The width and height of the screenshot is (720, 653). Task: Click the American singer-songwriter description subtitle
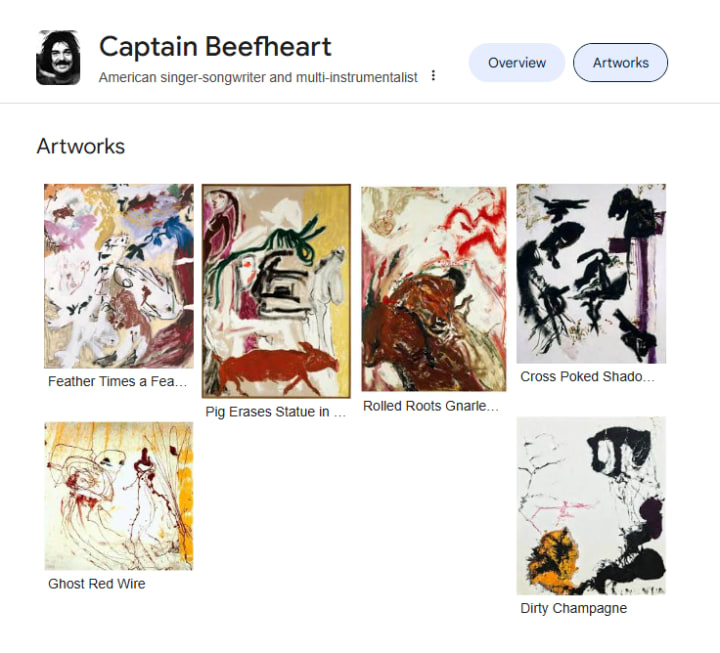(x=258, y=77)
